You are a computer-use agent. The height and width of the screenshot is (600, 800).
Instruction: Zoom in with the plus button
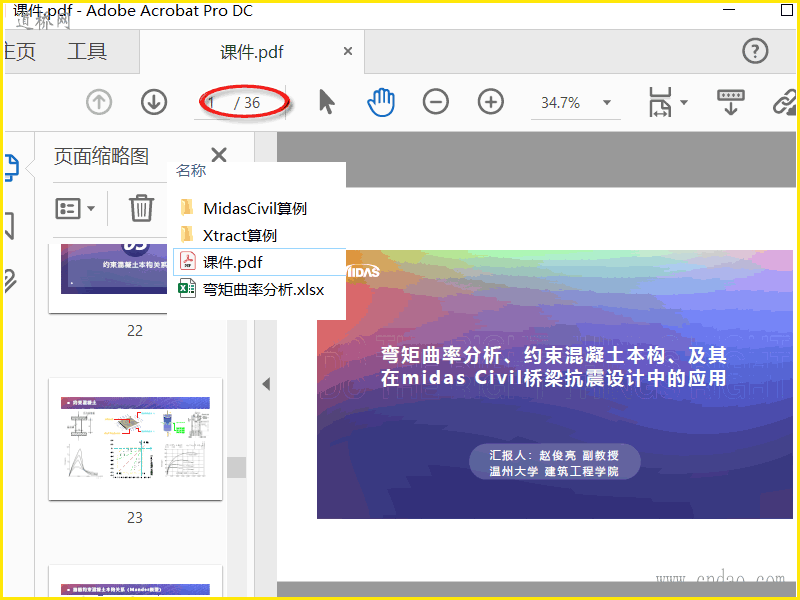click(490, 102)
